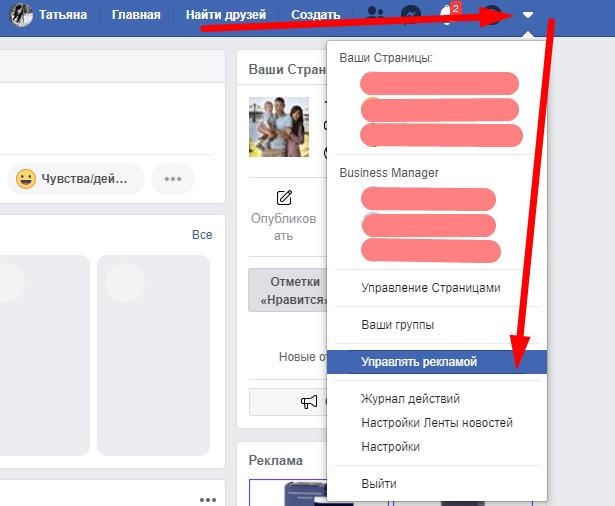Click the Чувства/действия emoji button
Screen dimensions: 615x506
76,179
